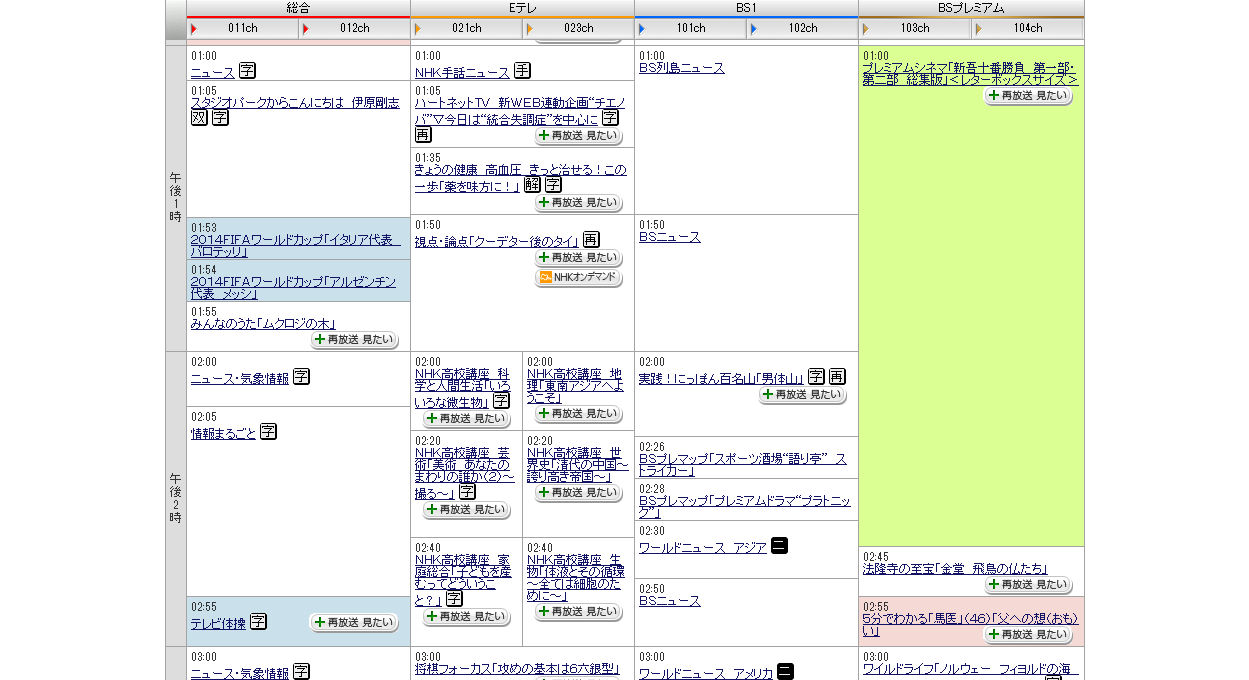Image resolution: width=1249 pixels, height=680 pixels.
Task: Select the 102ch channel header
Action: point(802,28)
